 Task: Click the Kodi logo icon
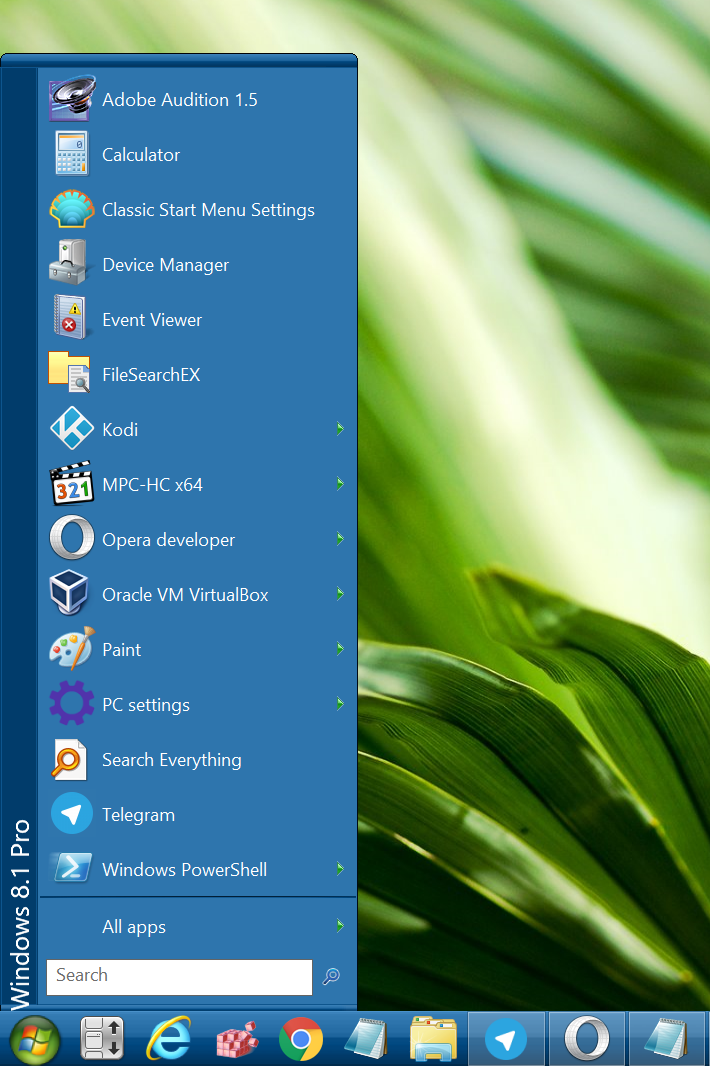72,429
